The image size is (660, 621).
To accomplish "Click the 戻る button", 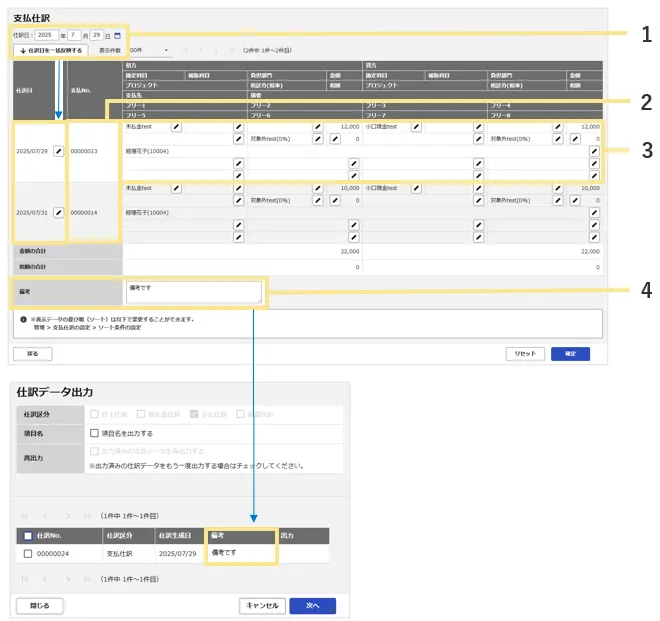I will pos(32,353).
